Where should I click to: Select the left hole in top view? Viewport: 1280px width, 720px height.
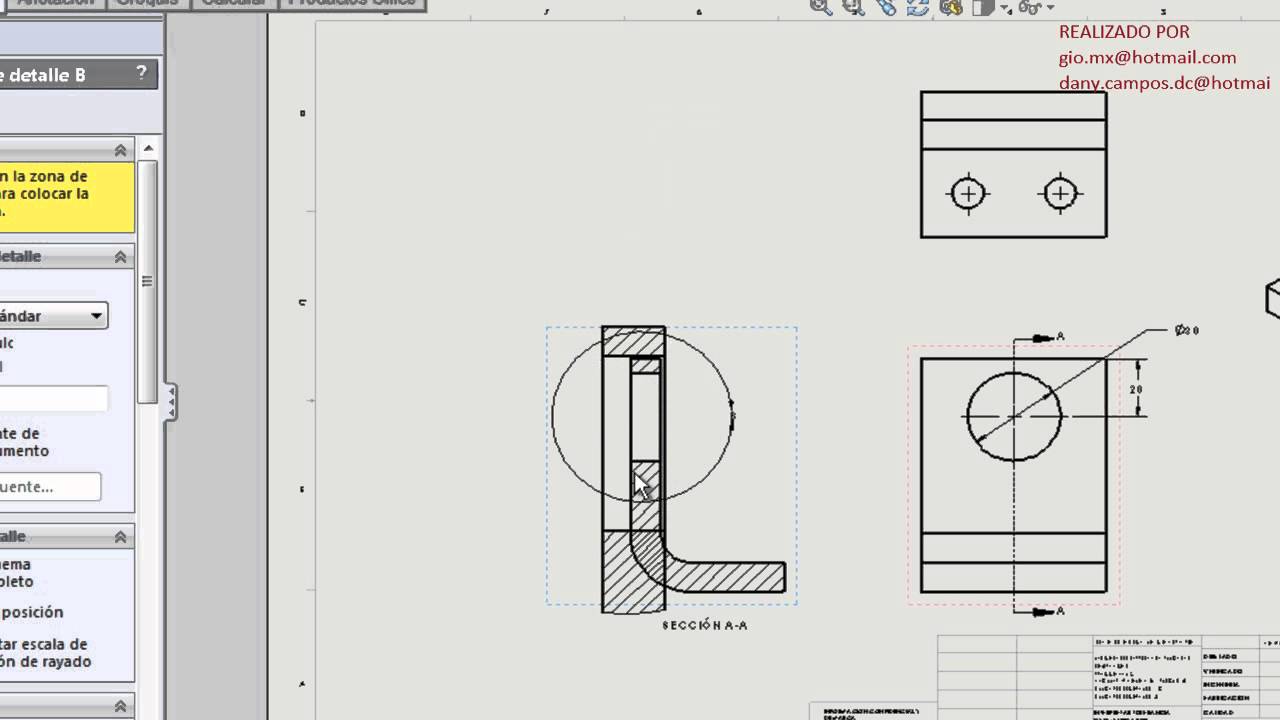pyautogui.click(x=968, y=193)
